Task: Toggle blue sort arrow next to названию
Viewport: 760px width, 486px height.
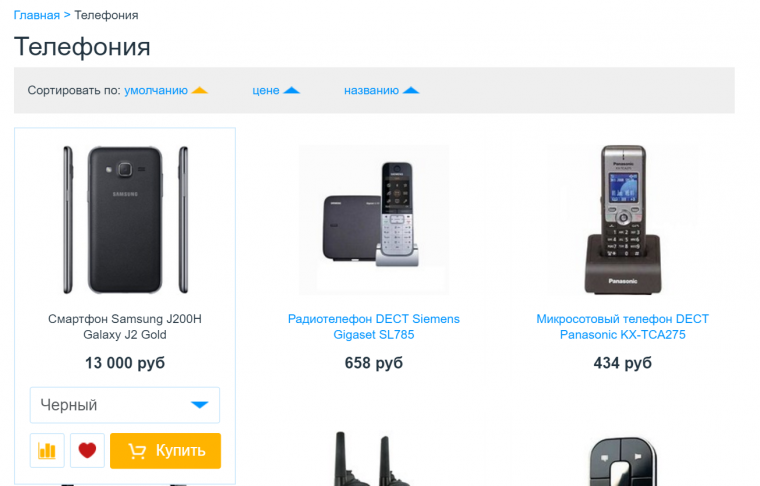Action: [x=411, y=90]
